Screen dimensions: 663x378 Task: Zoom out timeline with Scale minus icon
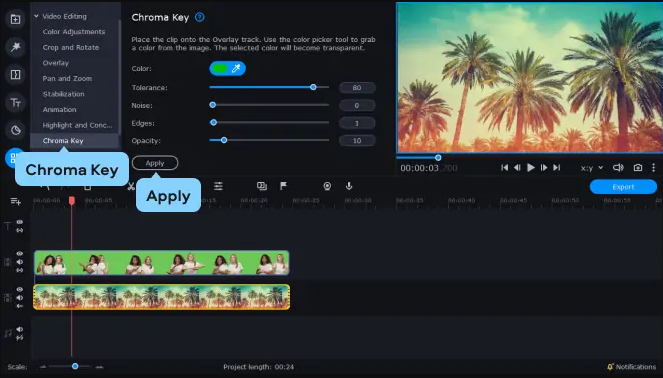coord(43,367)
